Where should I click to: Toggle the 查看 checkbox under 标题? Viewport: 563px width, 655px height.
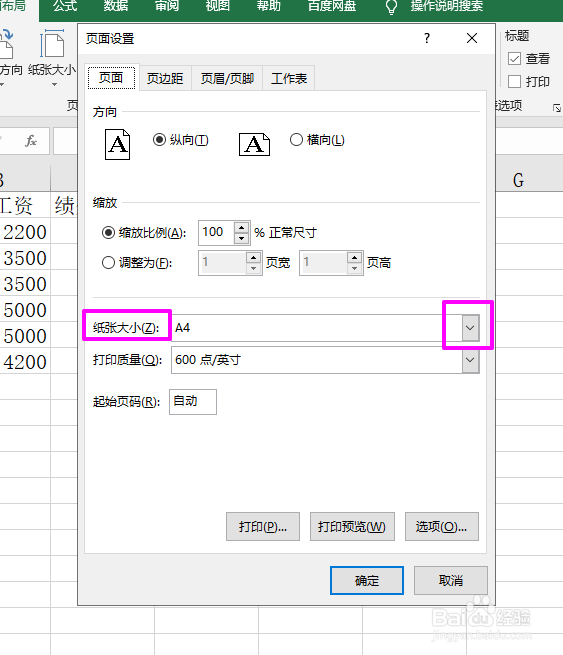click(x=515, y=58)
